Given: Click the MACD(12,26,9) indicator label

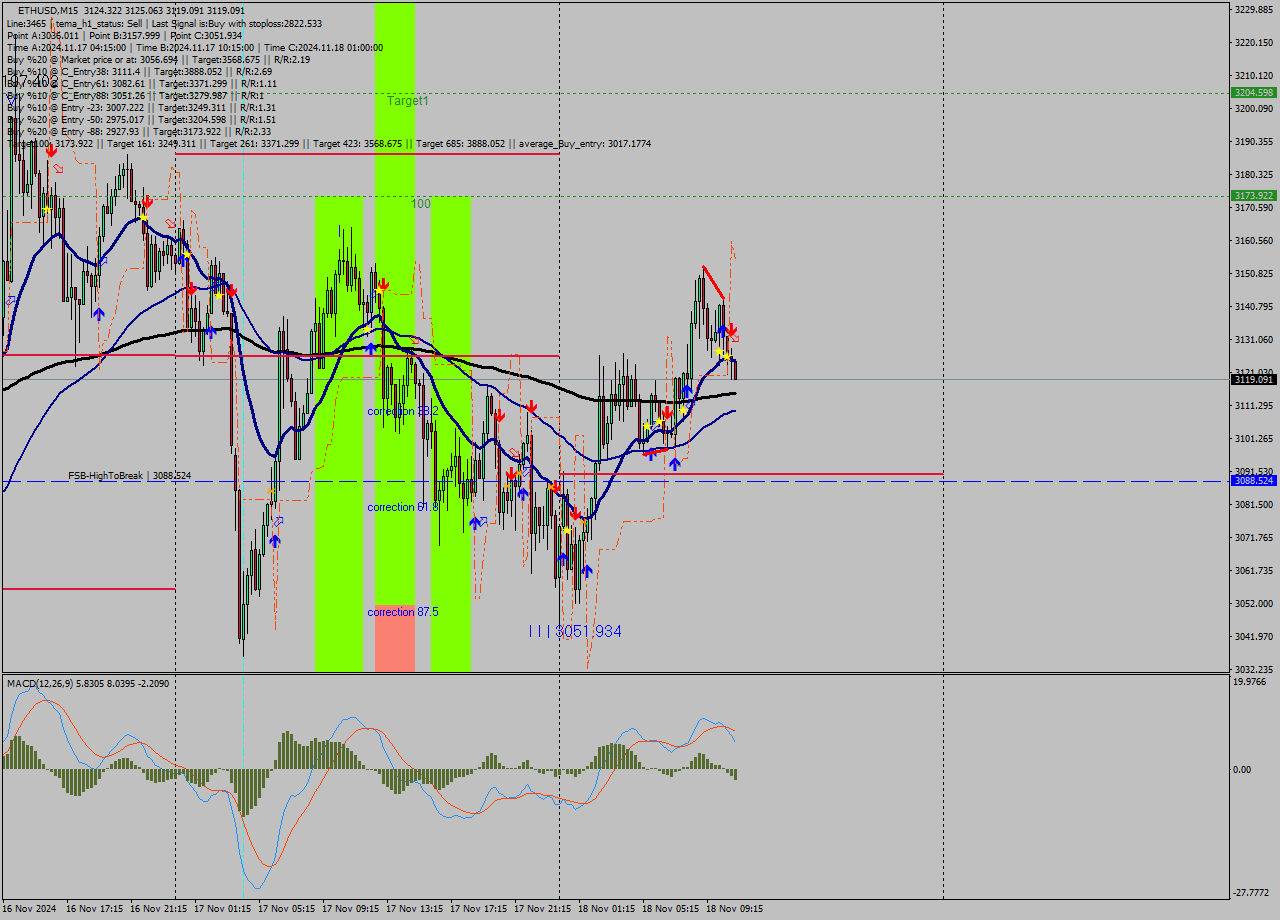Looking at the screenshot, I should (87, 683).
